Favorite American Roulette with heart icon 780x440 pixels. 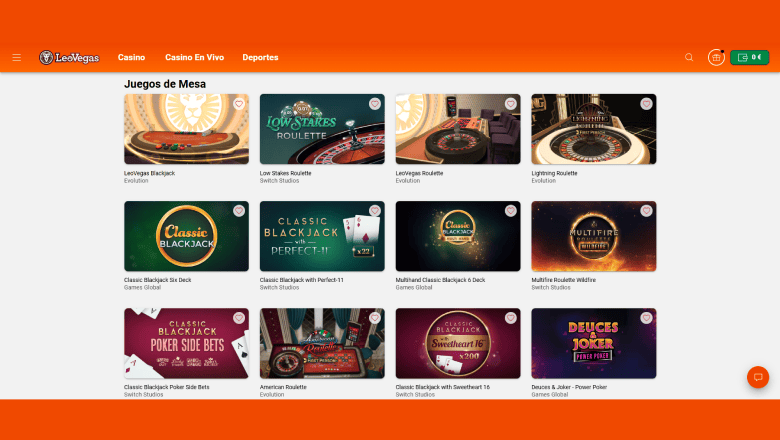[375, 318]
